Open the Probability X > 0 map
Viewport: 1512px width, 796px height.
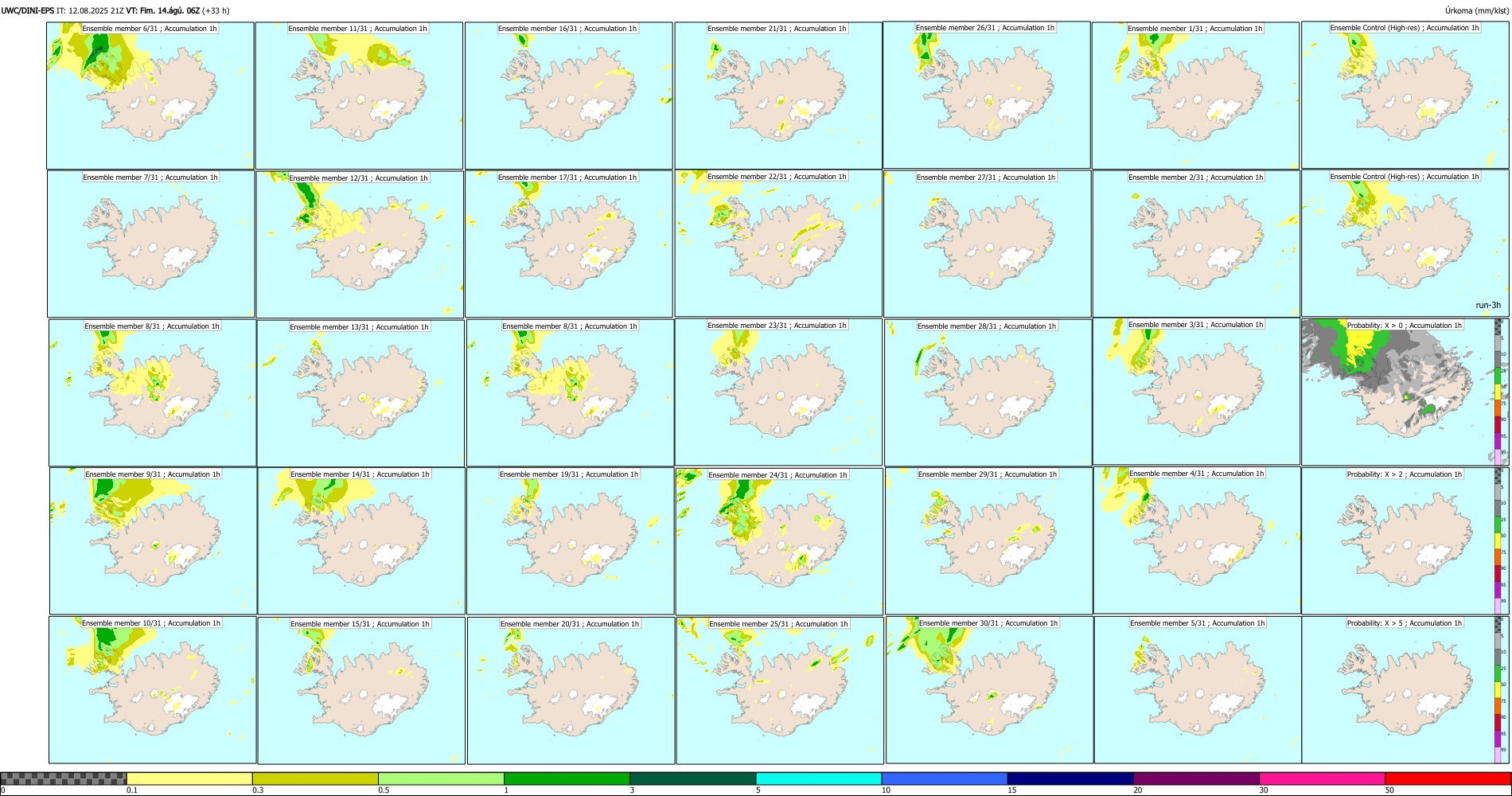(x=1405, y=392)
